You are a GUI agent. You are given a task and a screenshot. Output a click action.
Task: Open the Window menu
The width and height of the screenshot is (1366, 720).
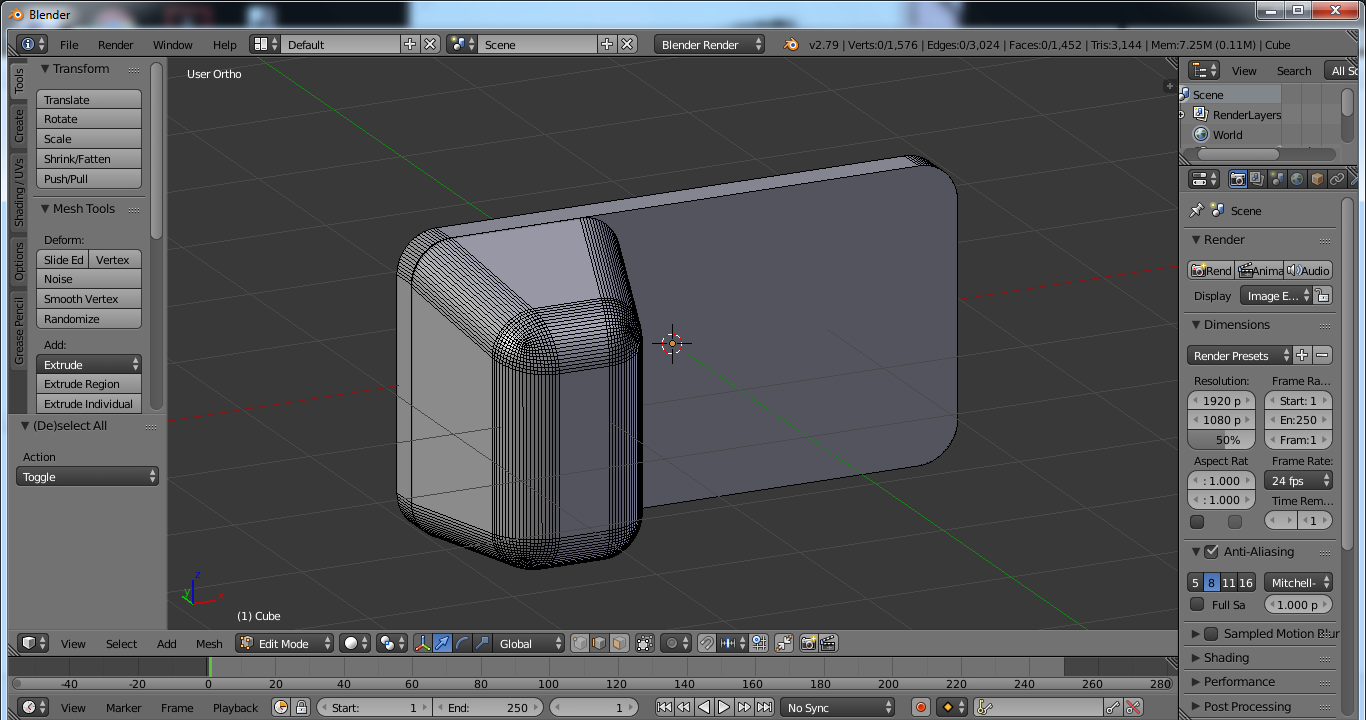[x=172, y=44]
